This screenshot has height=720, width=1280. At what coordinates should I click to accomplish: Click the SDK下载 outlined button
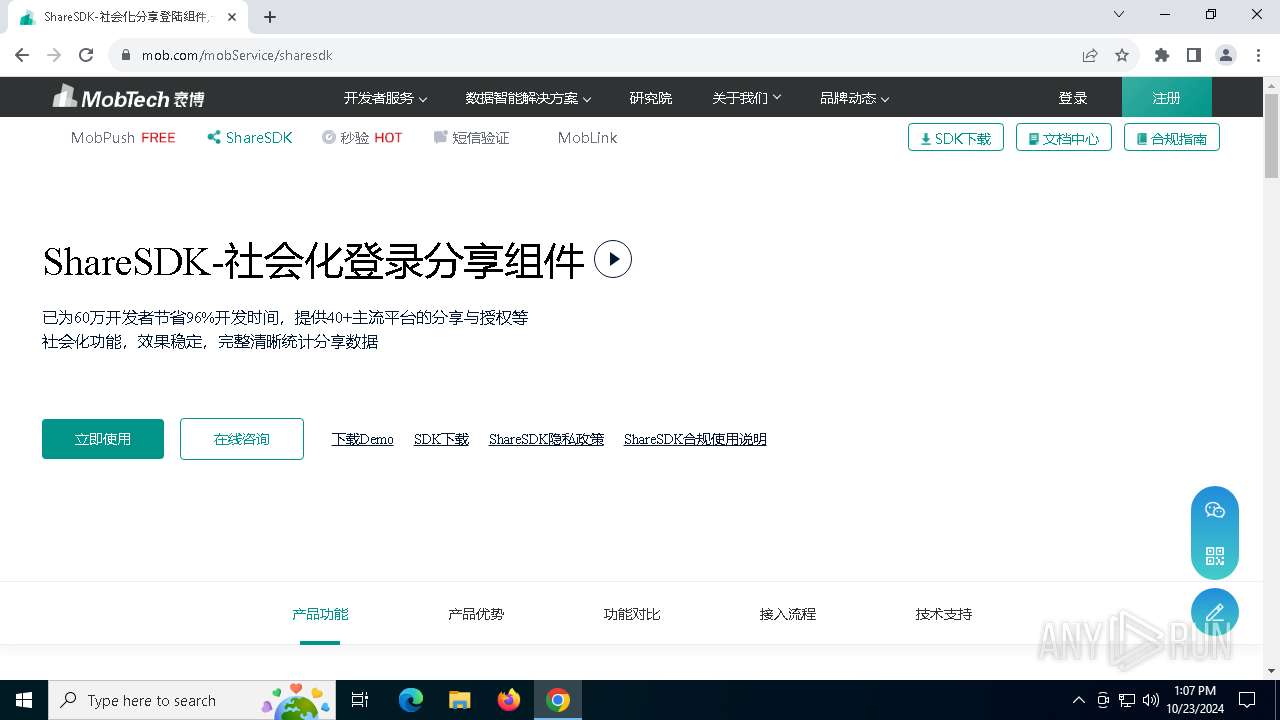pos(956,138)
